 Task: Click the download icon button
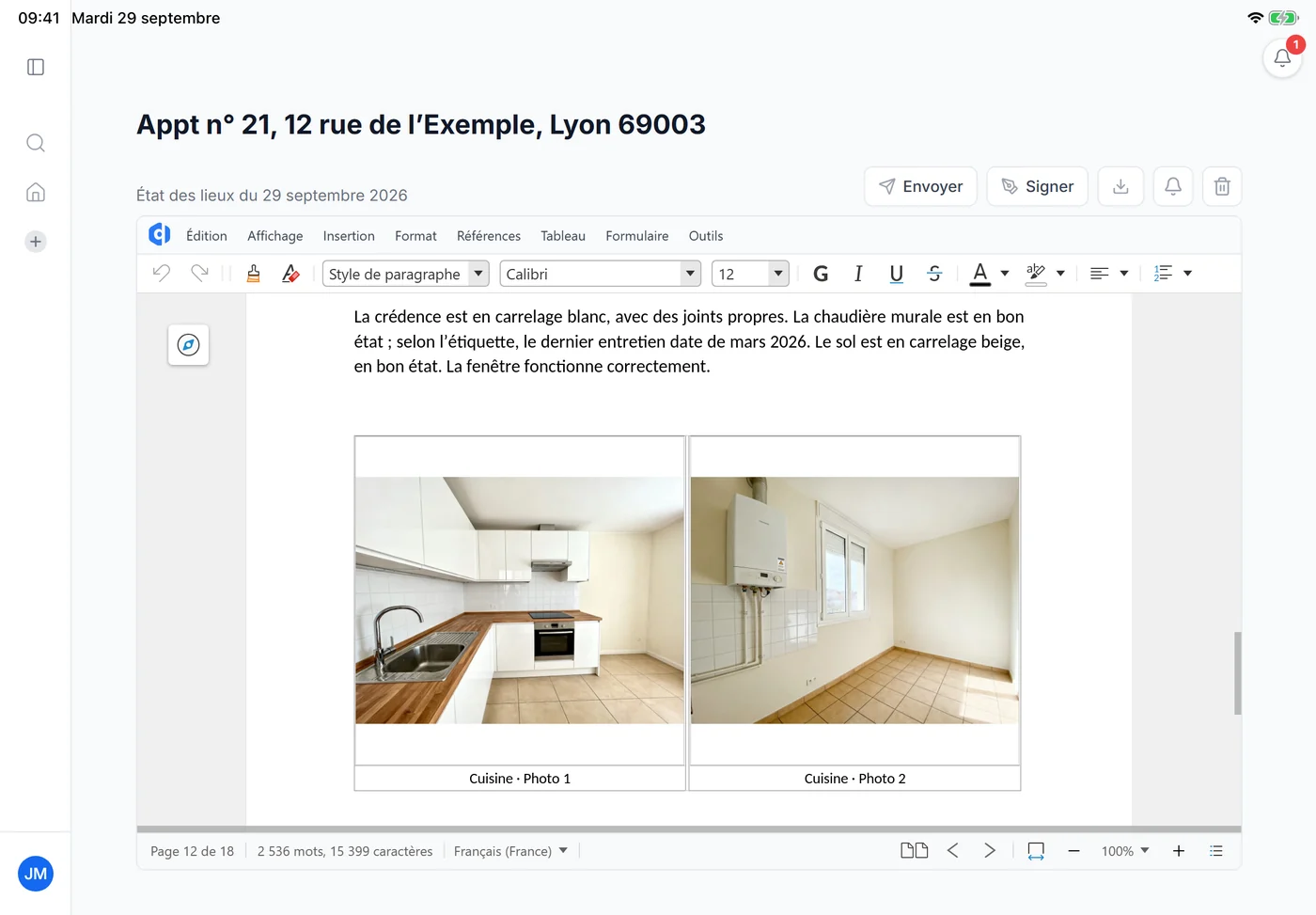coord(1120,186)
